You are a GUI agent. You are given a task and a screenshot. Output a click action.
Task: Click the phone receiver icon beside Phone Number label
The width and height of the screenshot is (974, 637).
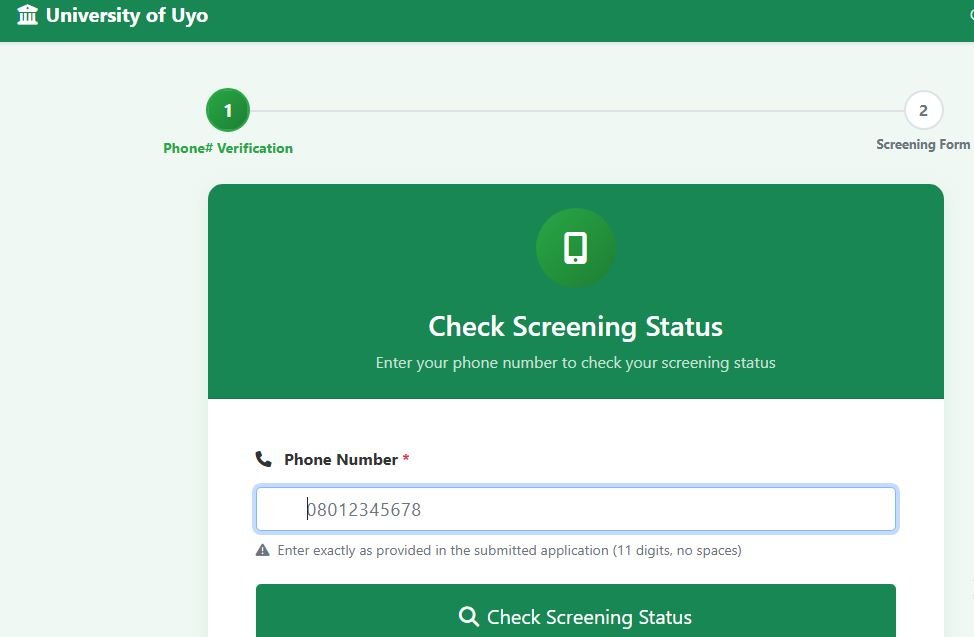point(263,458)
